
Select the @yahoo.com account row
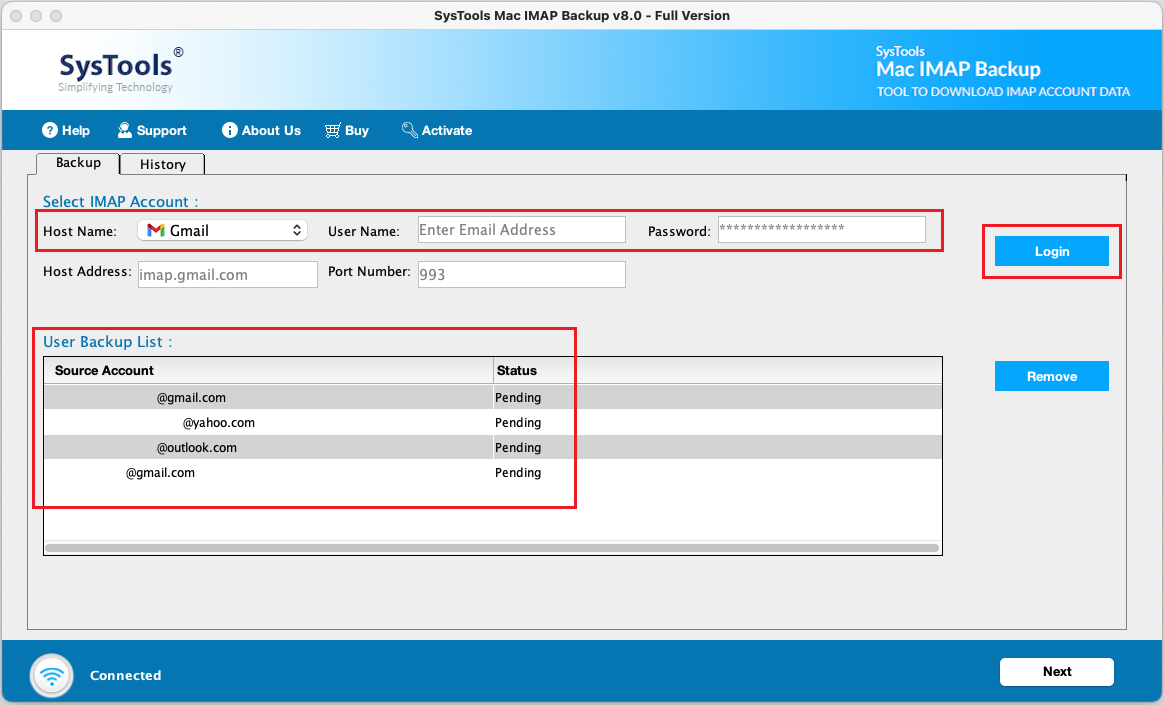click(493, 422)
